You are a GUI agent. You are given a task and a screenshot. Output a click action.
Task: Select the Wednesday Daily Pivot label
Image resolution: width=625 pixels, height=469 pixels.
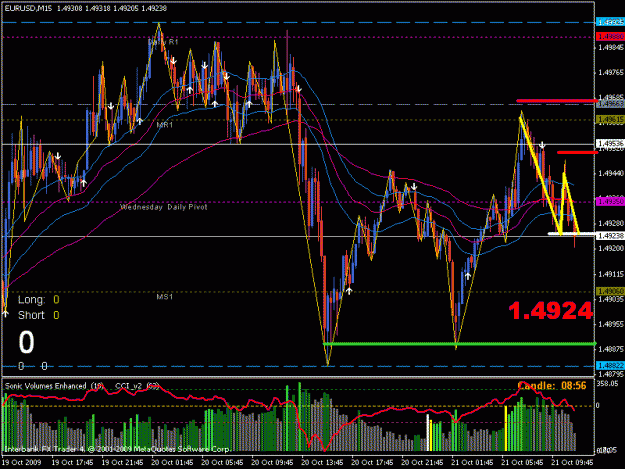pyautogui.click(x=164, y=207)
